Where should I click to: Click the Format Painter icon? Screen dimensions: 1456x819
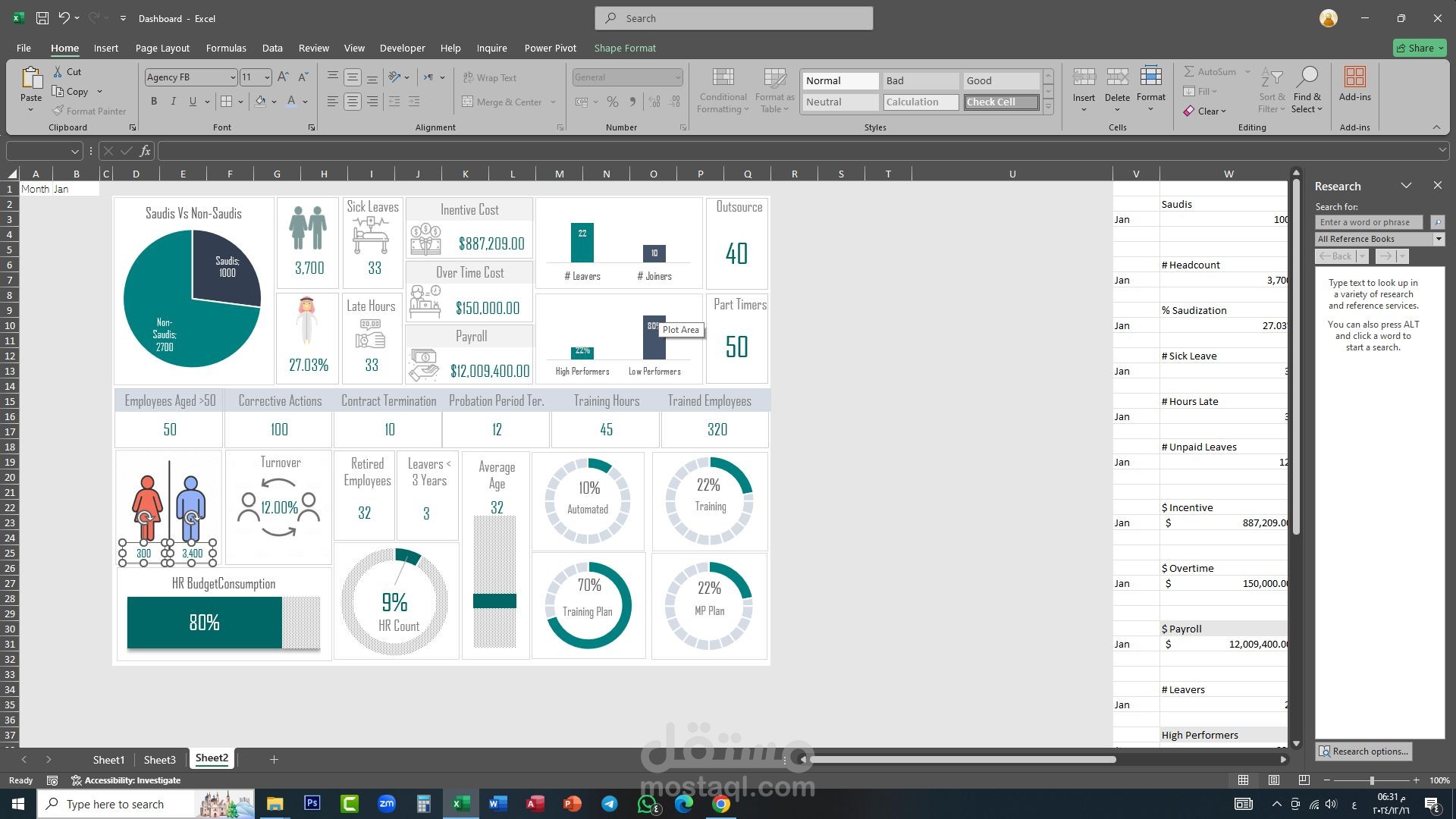click(x=58, y=111)
